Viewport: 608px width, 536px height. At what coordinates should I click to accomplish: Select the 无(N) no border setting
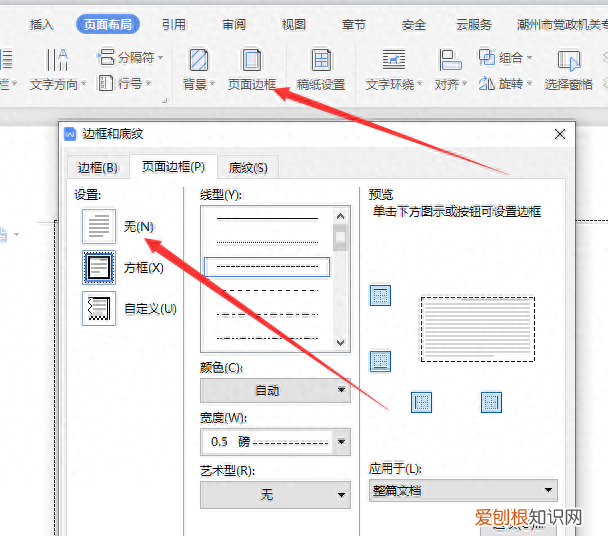pos(99,226)
